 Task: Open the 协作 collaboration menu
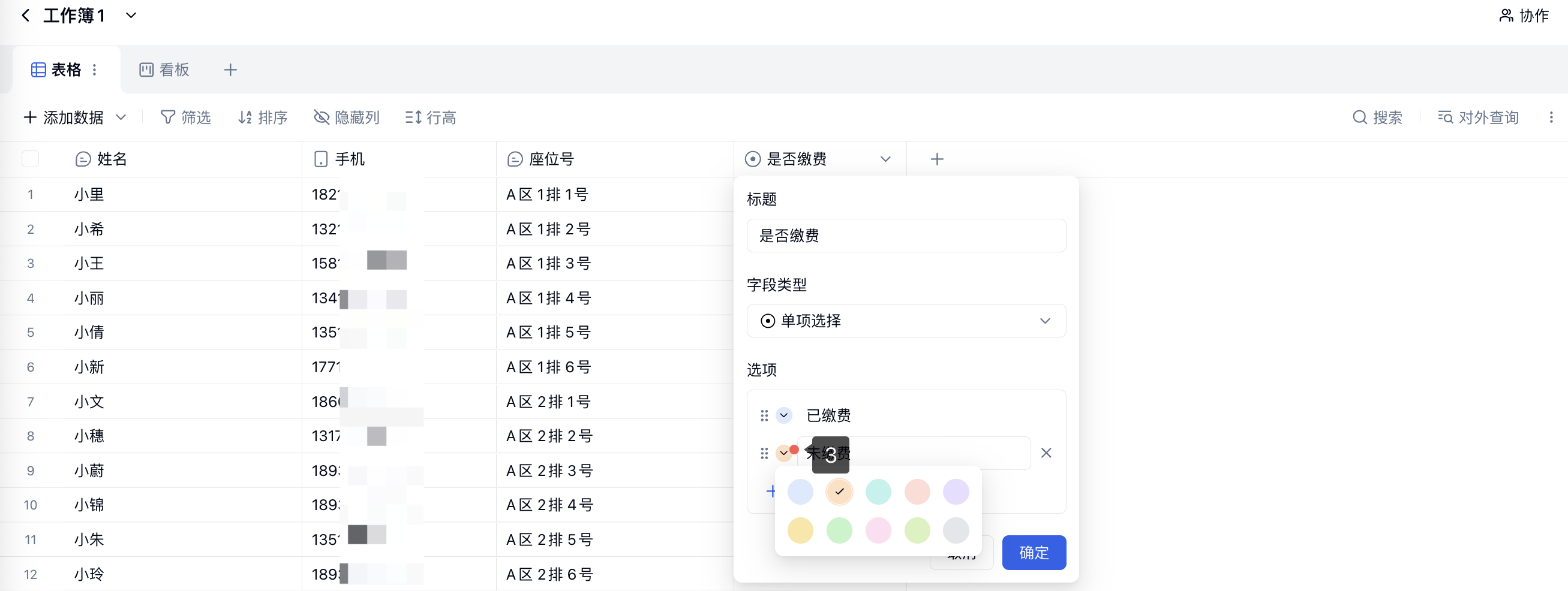(x=1524, y=16)
